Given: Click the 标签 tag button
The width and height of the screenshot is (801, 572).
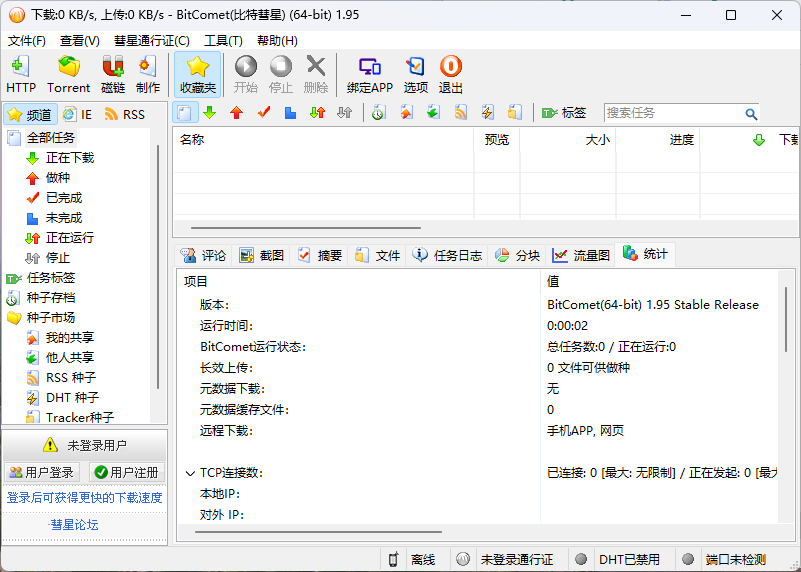Looking at the screenshot, I should (x=564, y=113).
